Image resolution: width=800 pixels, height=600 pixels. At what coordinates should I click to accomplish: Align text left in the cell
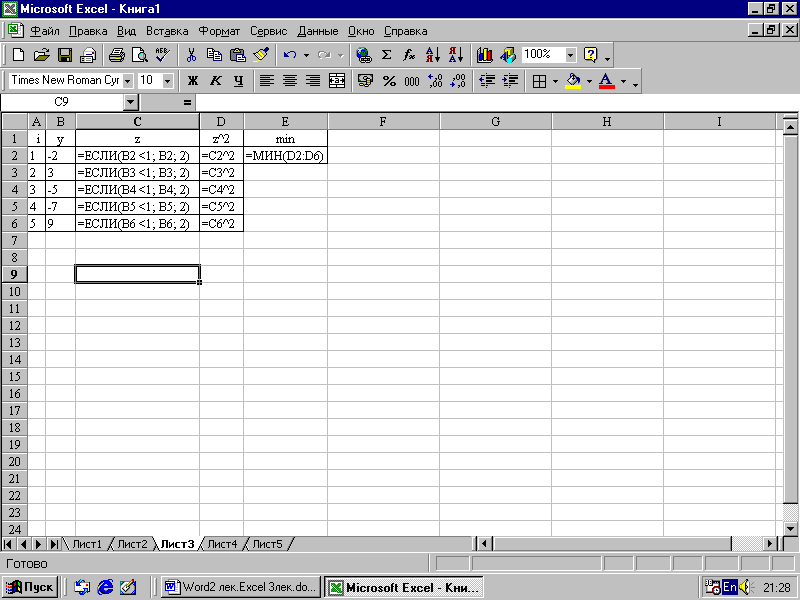coord(267,81)
